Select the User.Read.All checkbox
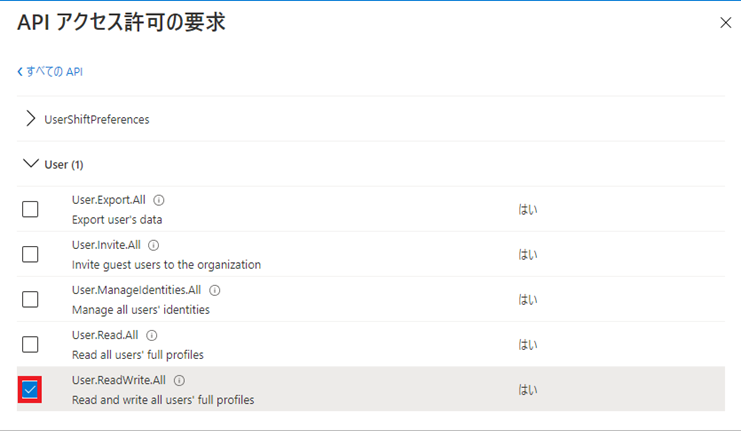This screenshot has height=431, width=741. pyautogui.click(x=30, y=344)
